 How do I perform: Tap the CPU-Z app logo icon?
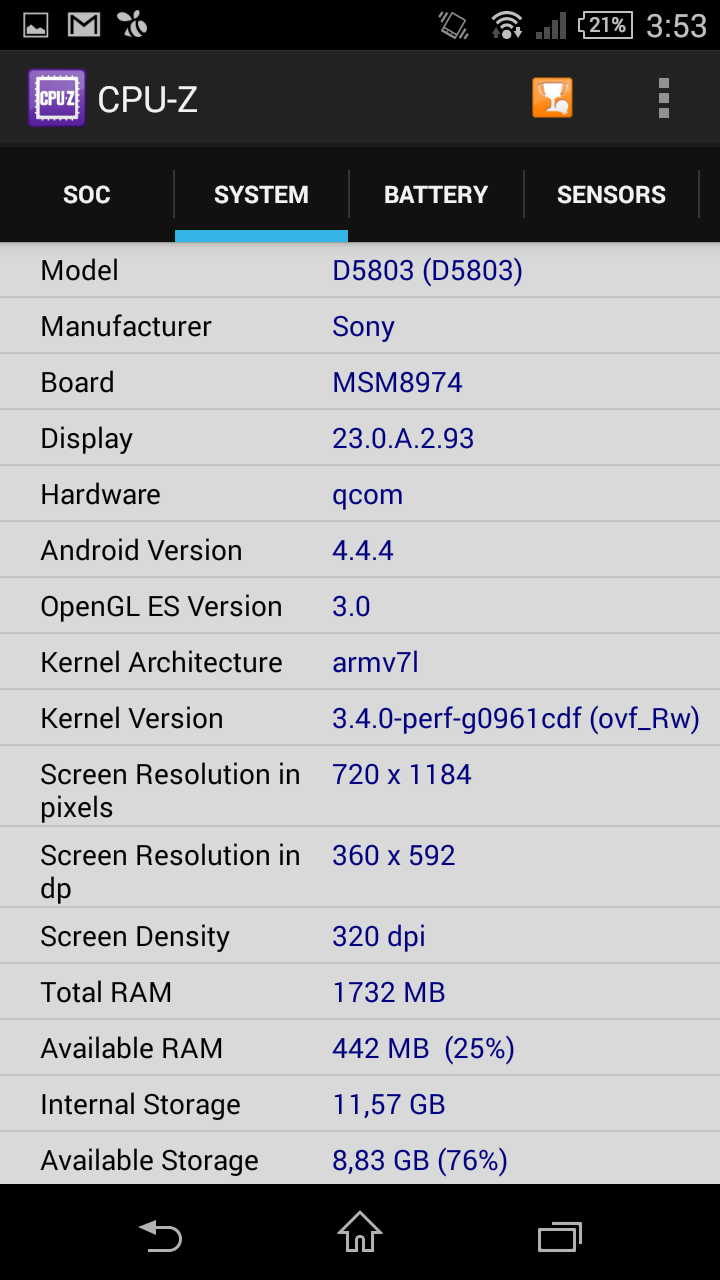point(56,98)
